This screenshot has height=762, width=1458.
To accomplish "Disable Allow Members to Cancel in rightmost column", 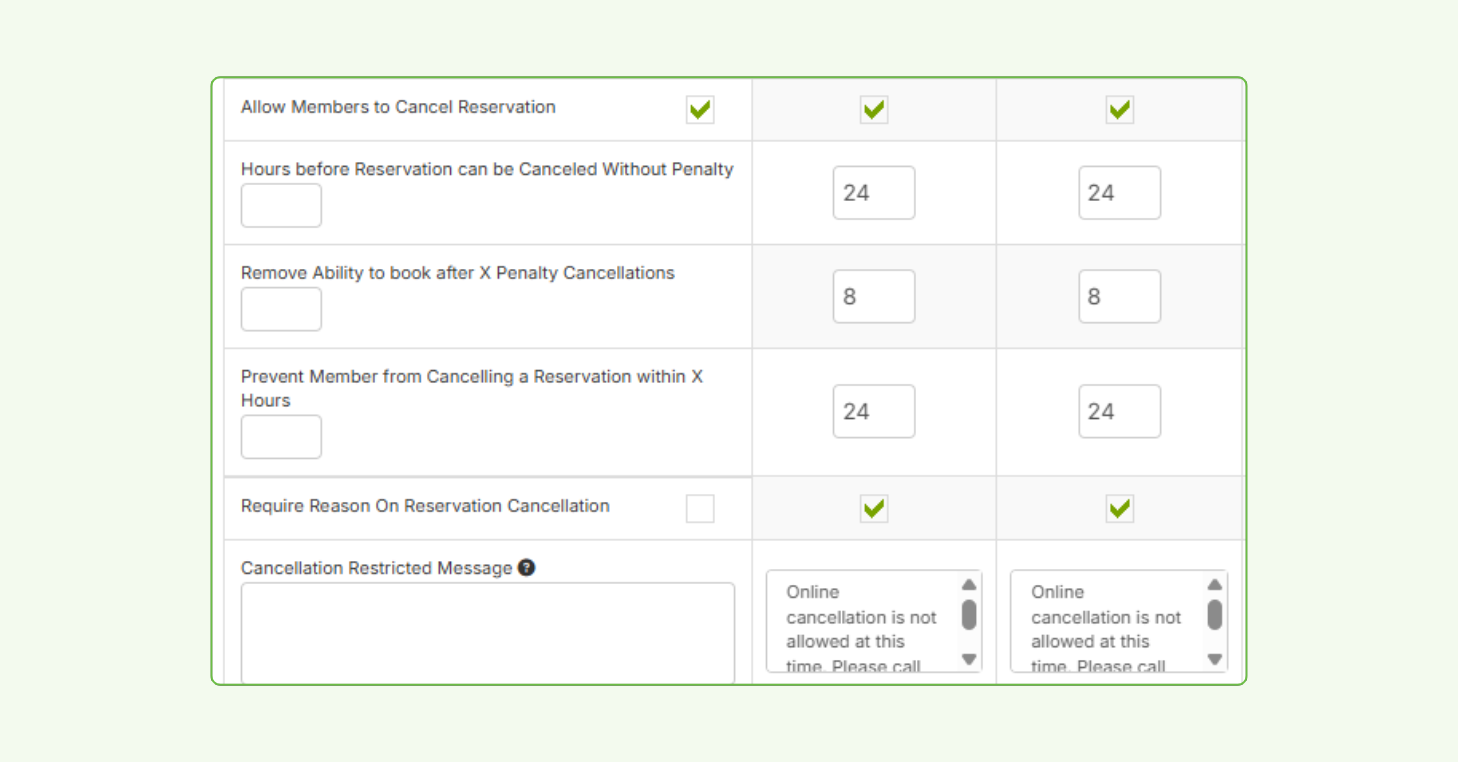I will pos(1119,110).
